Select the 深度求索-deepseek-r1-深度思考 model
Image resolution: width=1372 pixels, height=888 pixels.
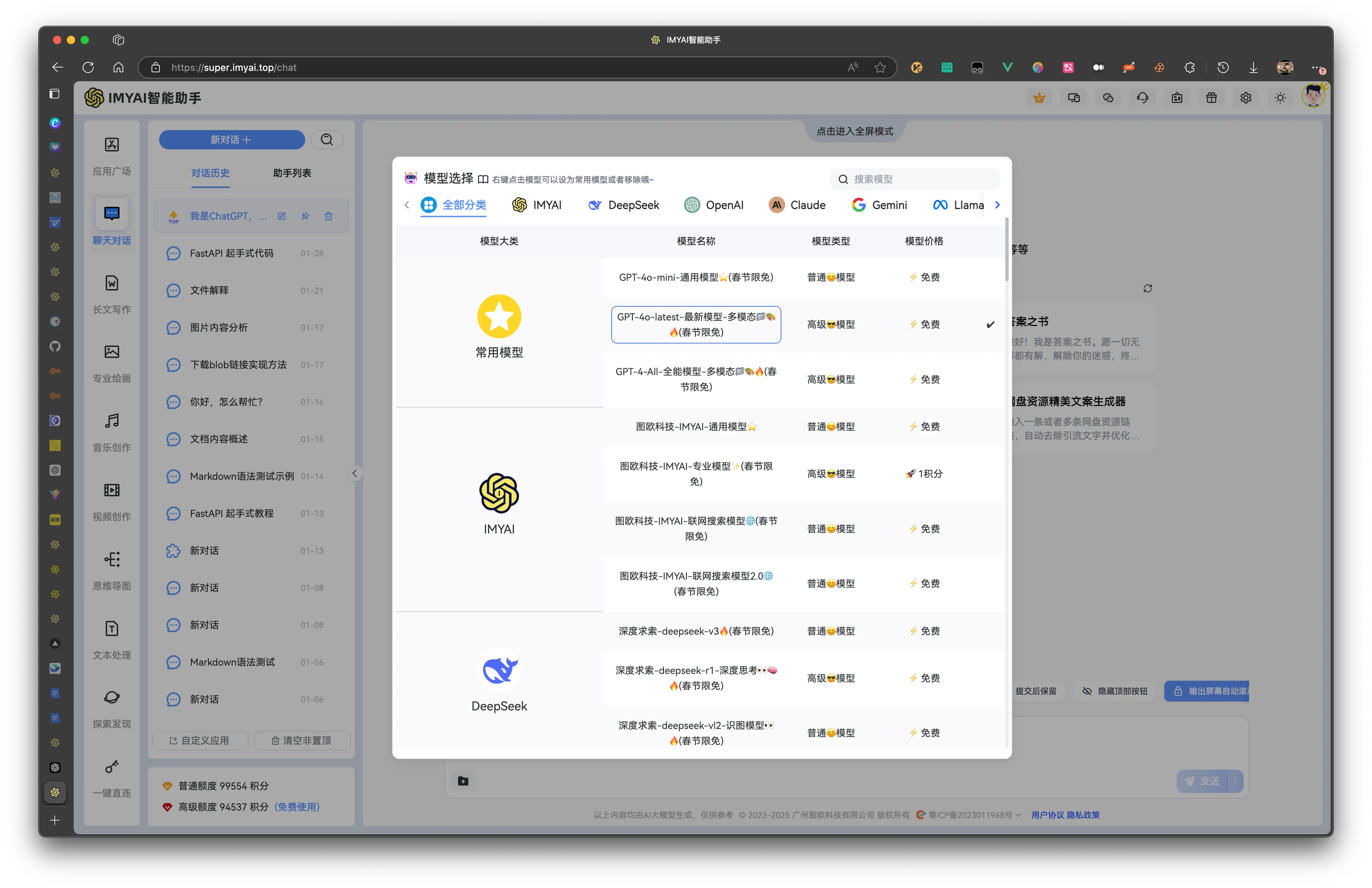(x=696, y=678)
